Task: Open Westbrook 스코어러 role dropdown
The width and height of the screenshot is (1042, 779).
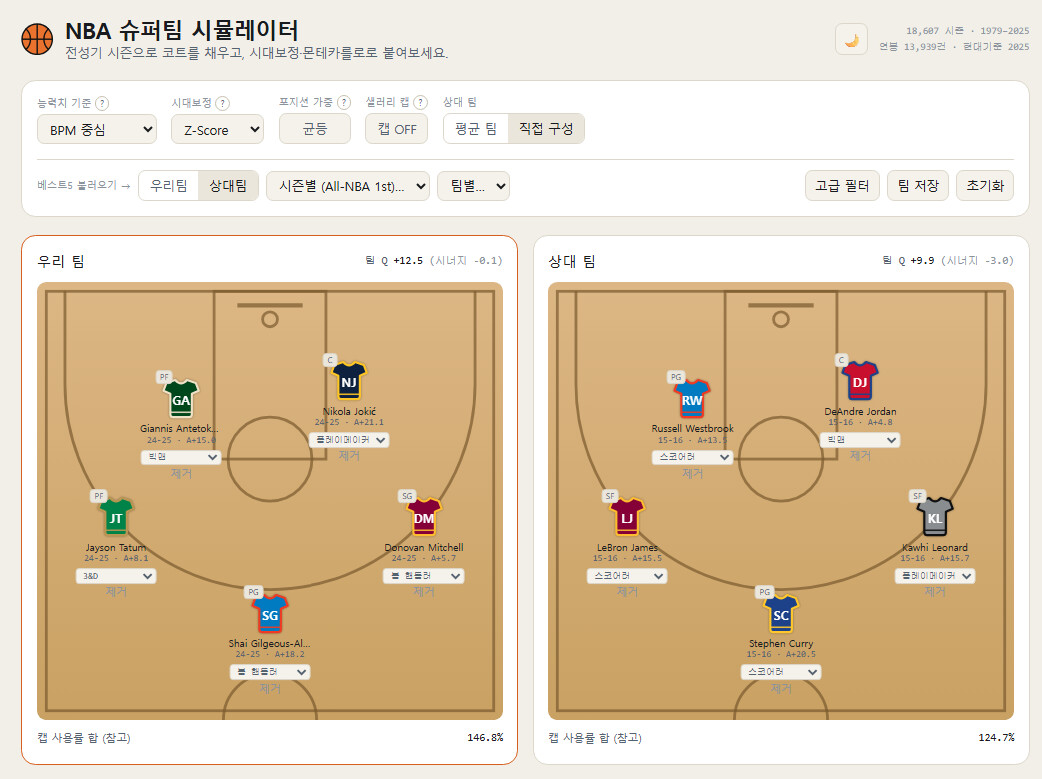Action: (x=692, y=457)
